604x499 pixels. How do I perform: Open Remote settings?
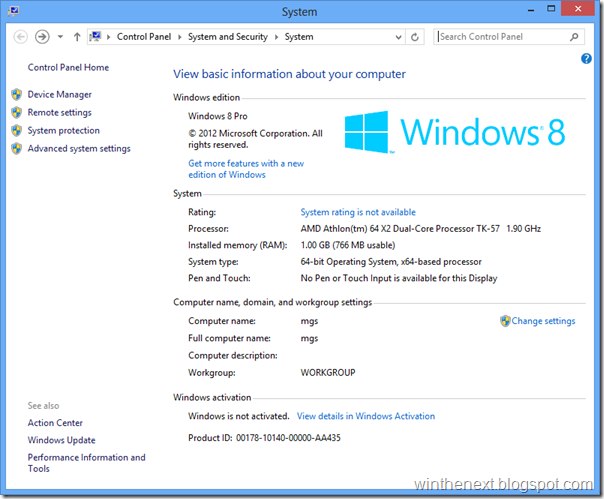click(60, 113)
